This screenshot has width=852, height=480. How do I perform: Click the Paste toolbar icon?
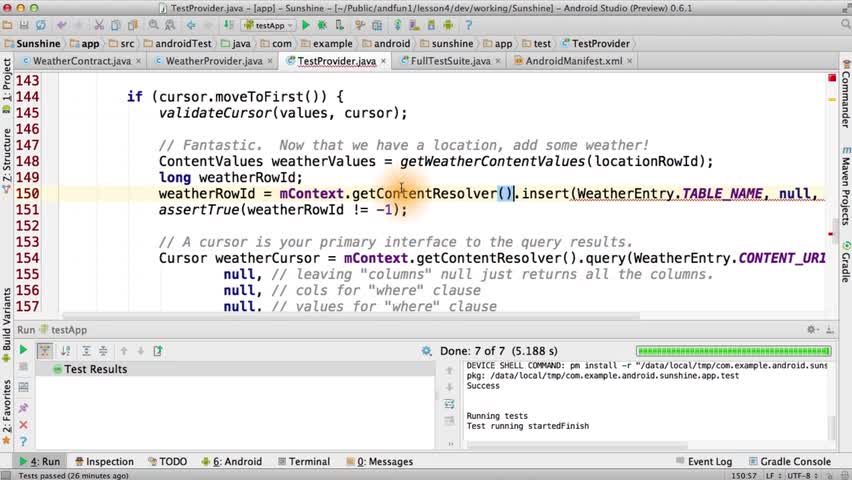tap(133, 25)
